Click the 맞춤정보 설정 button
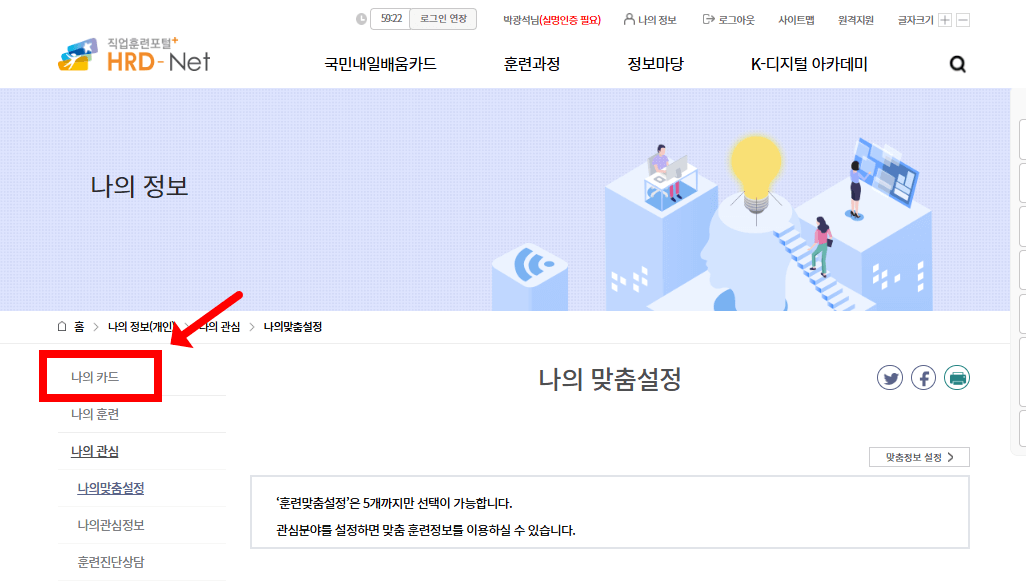Screen dimensions: 1026x584 coord(919,457)
